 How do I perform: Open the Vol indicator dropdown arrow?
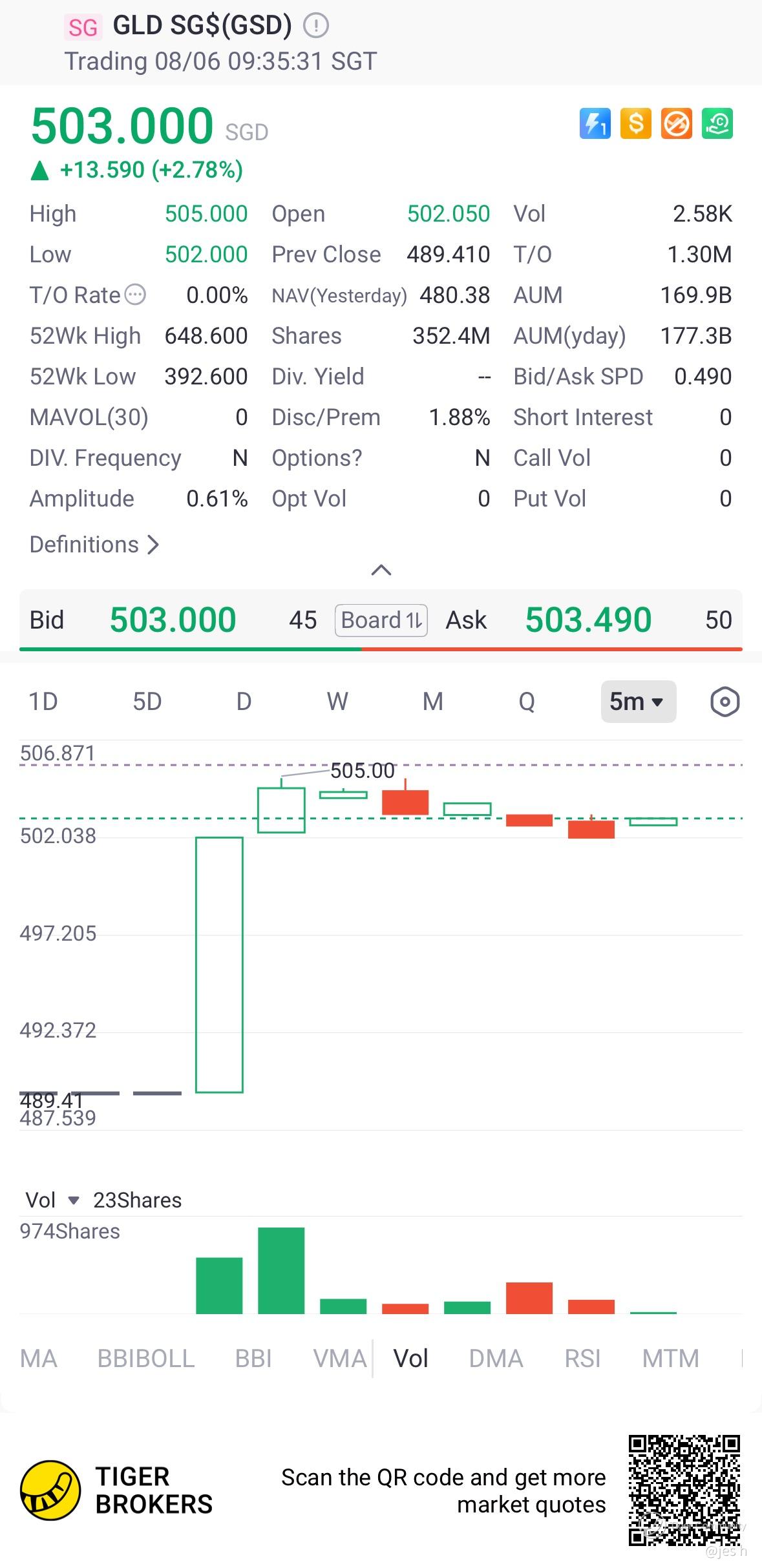74,1200
